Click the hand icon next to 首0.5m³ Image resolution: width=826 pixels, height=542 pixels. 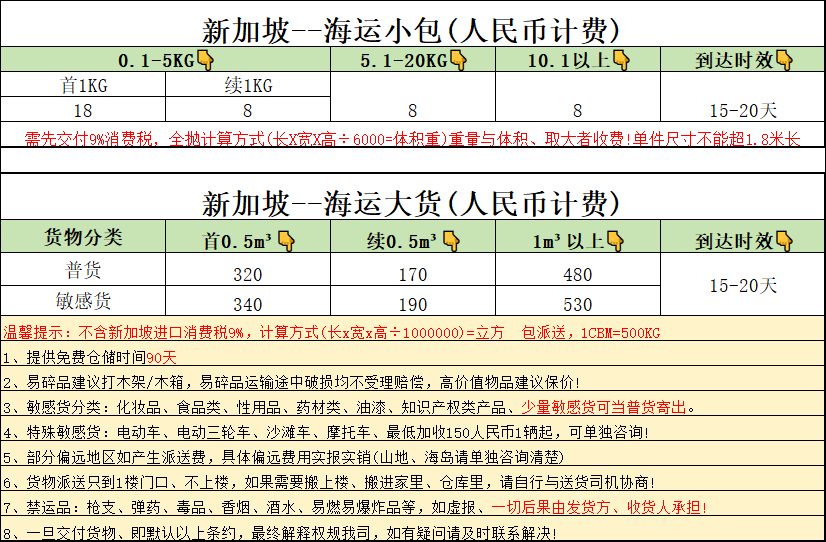(287, 240)
